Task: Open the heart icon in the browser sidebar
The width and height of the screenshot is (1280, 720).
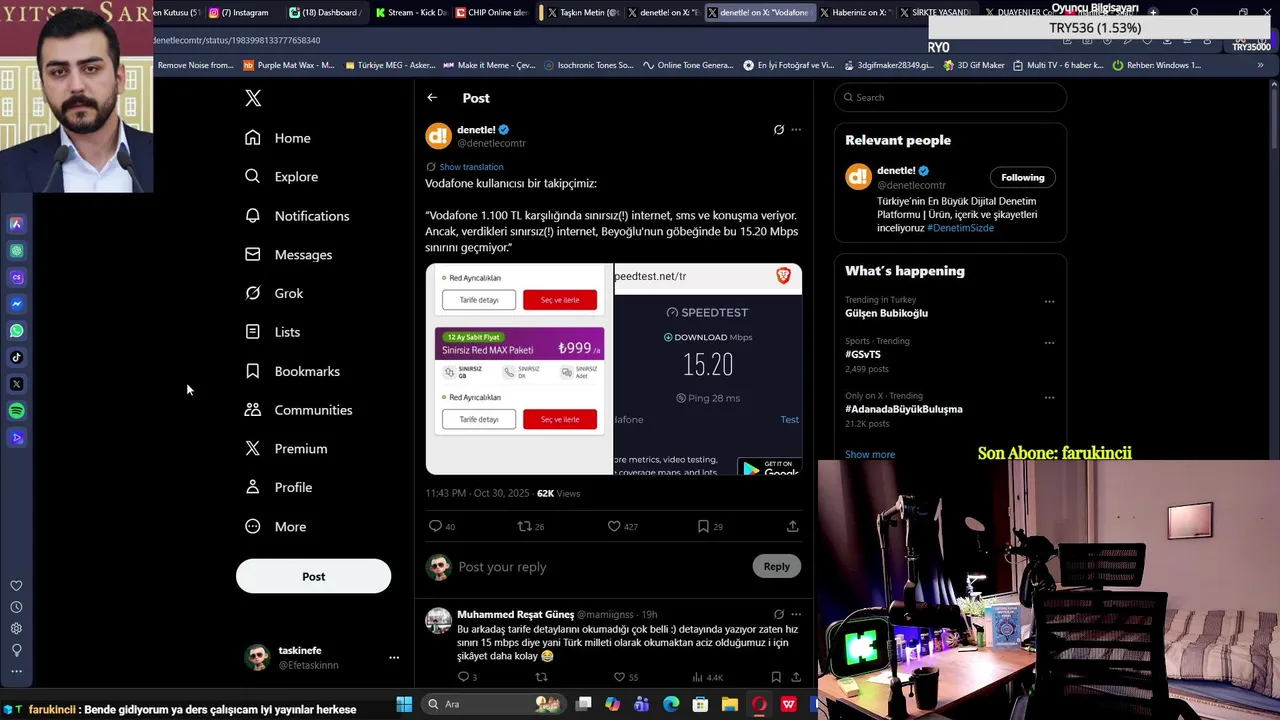Action: coord(16,586)
